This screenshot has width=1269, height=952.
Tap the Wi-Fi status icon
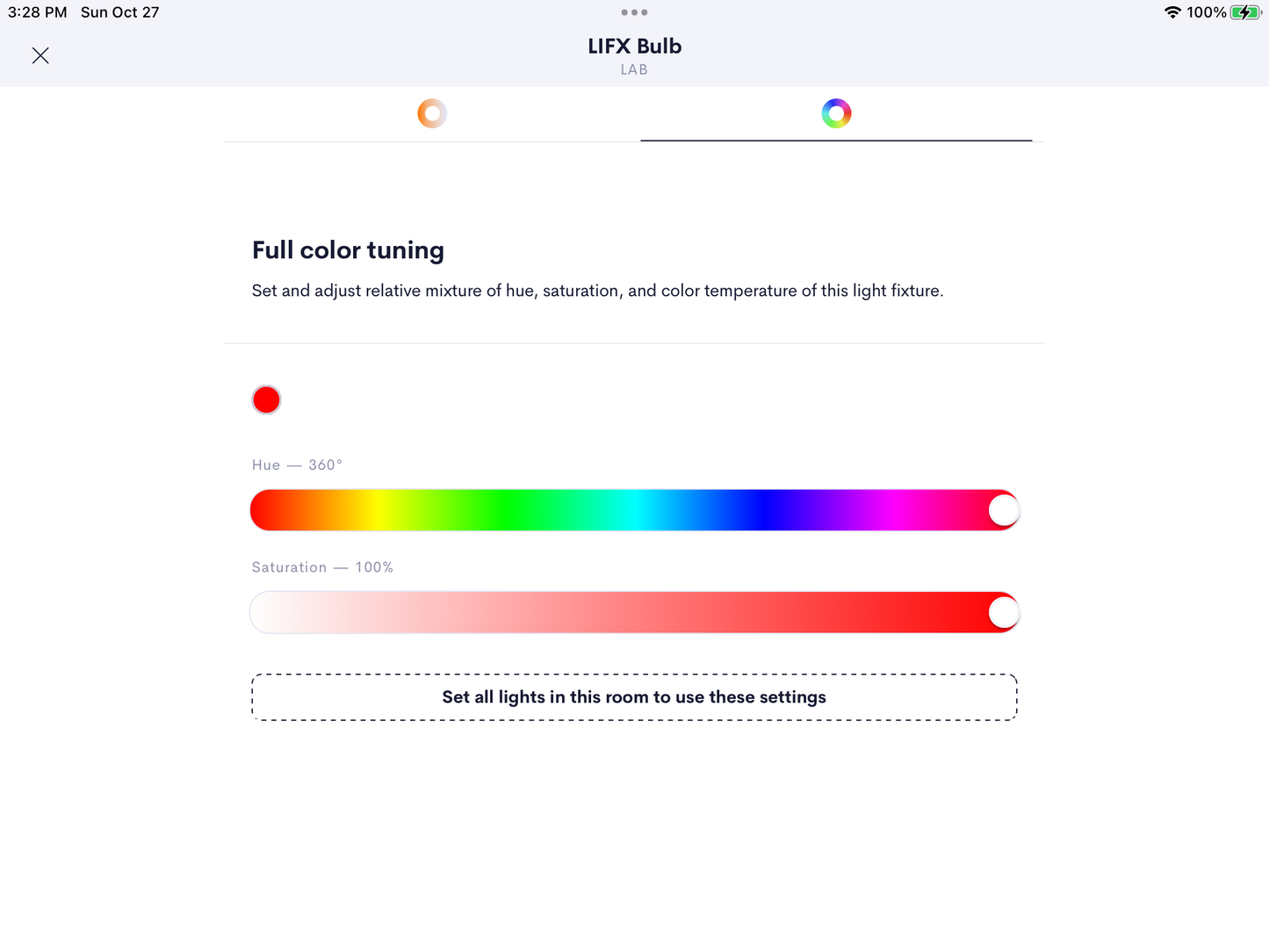tap(1172, 12)
